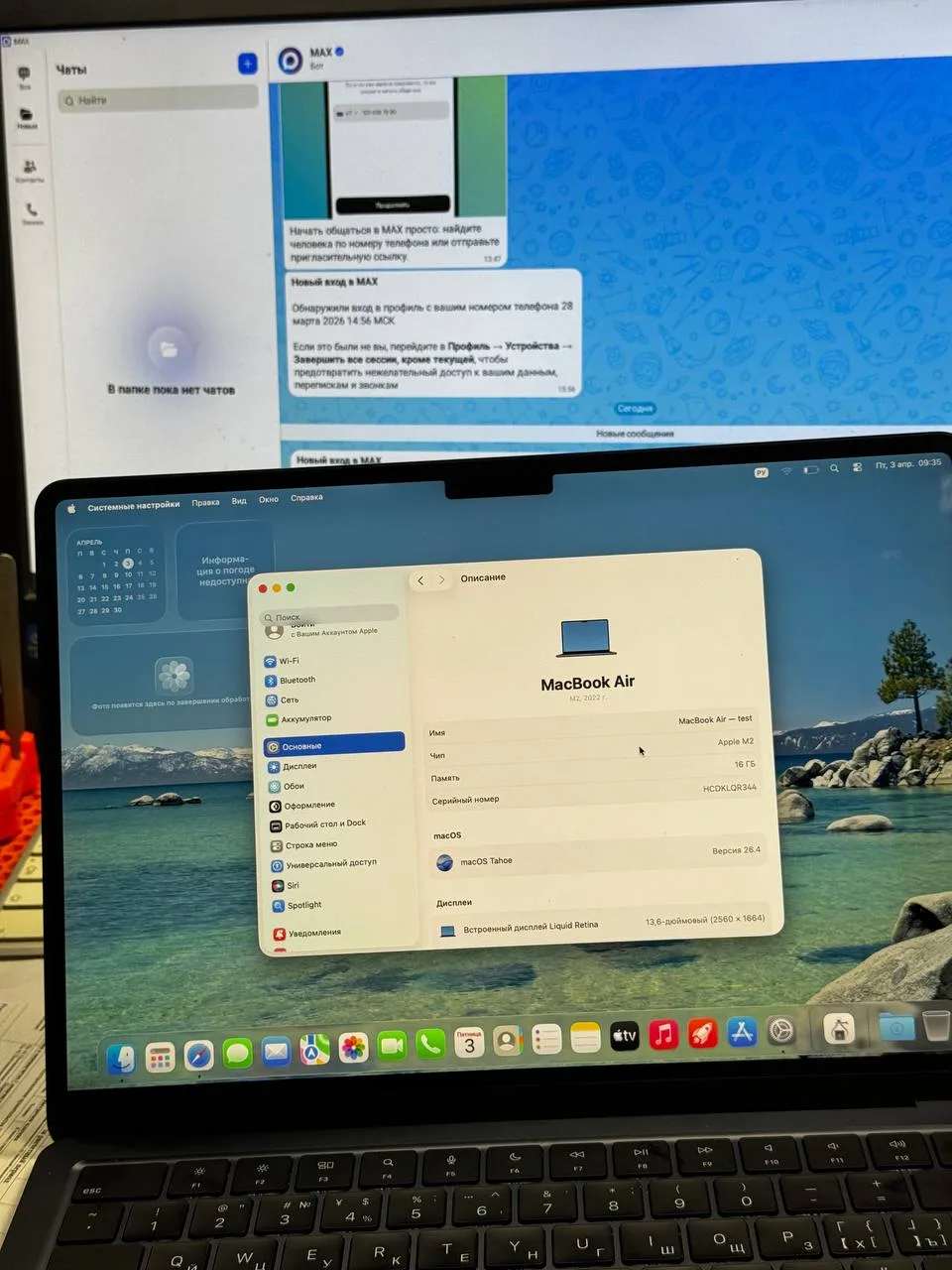
Task: Open Music from the Dock
Action: (x=662, y=1035)
